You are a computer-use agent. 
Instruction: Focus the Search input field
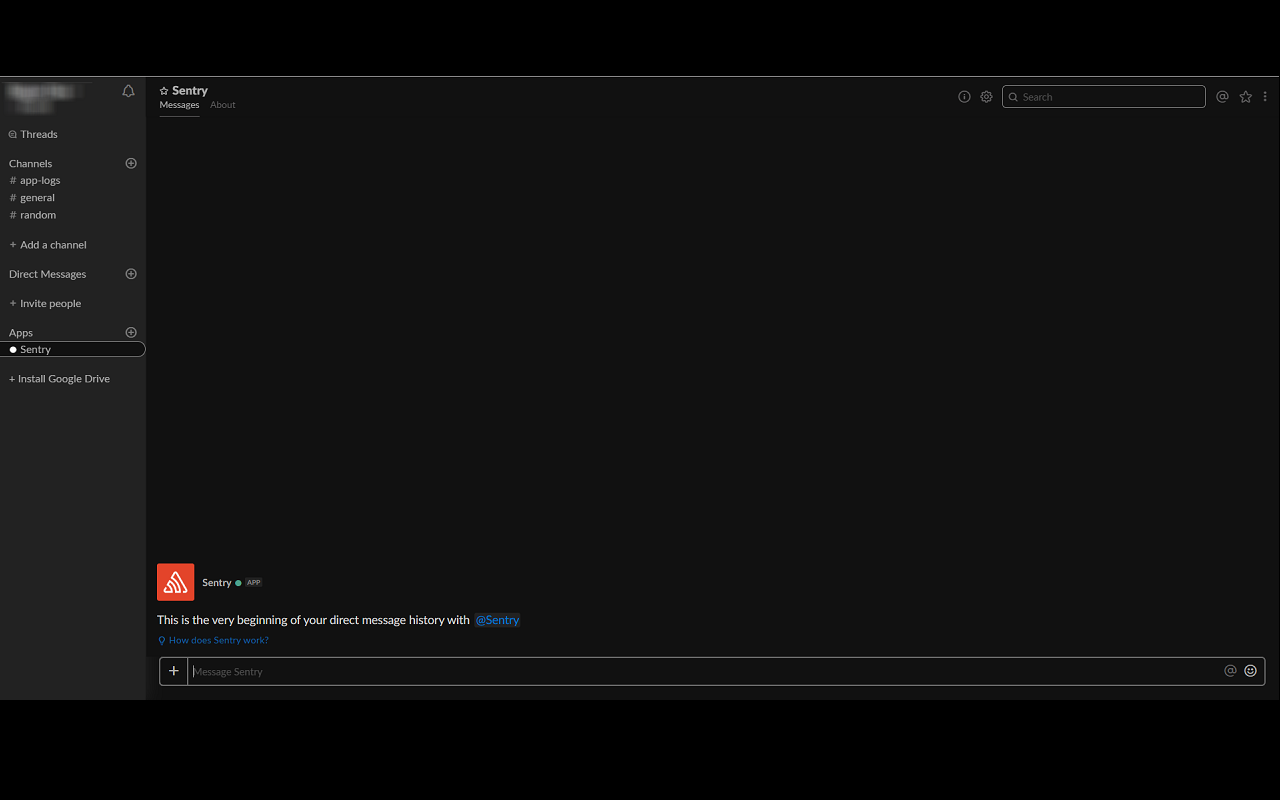pyautogui.click(x=1104, y=97)
